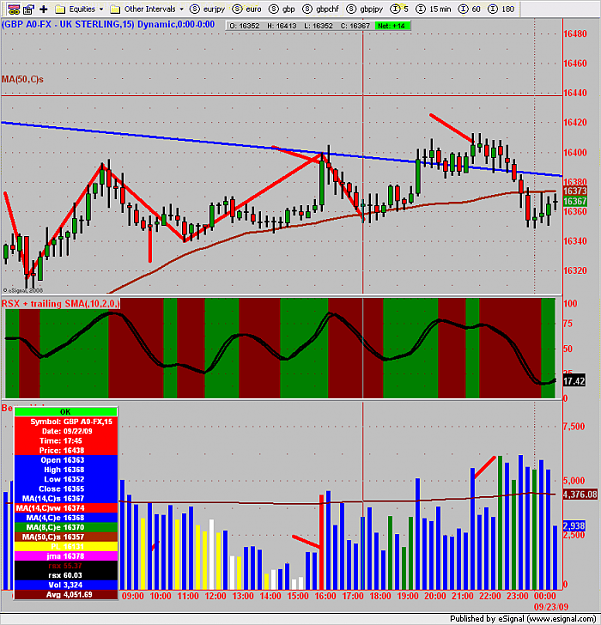Click 'Date: 09/22/09' row in data window
This screenshot has height=625, width=601.
66,431
